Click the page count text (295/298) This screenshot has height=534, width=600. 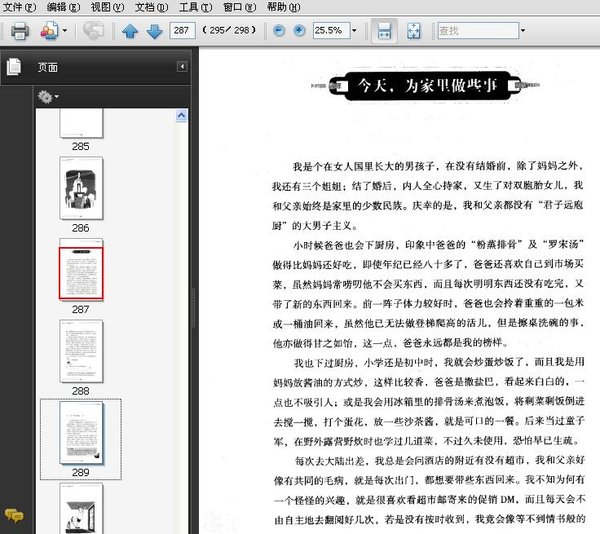click(229, 31)
